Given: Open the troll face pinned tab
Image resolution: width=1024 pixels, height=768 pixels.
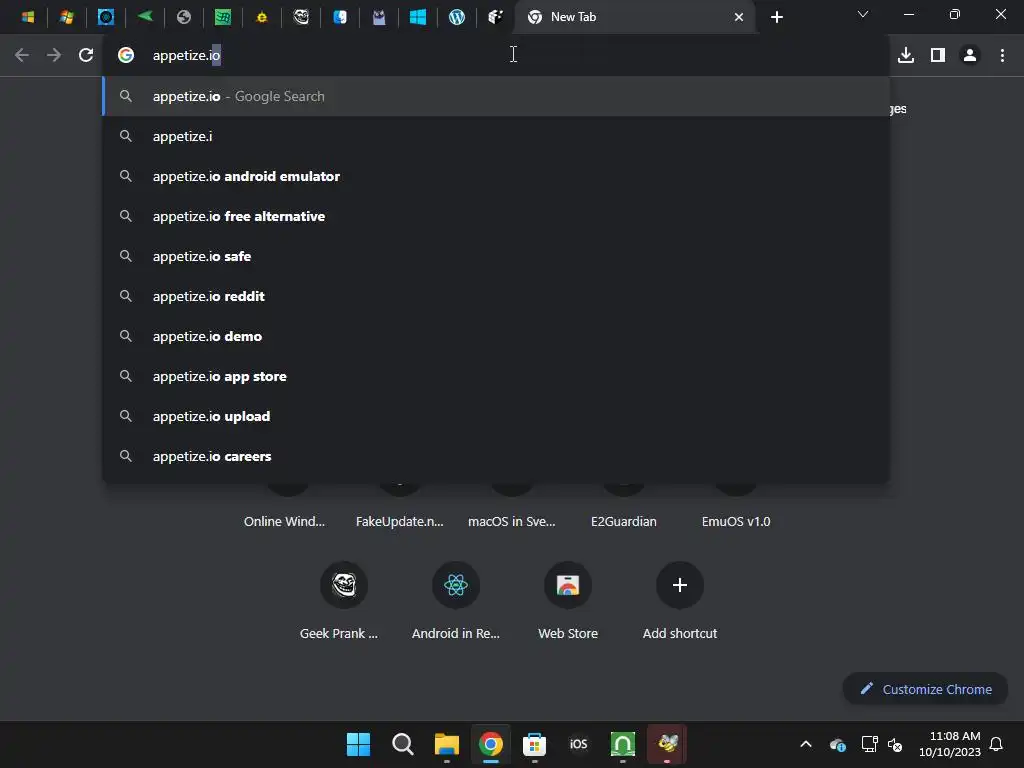Looking at the screenshot, I should [x=301, y=17].
